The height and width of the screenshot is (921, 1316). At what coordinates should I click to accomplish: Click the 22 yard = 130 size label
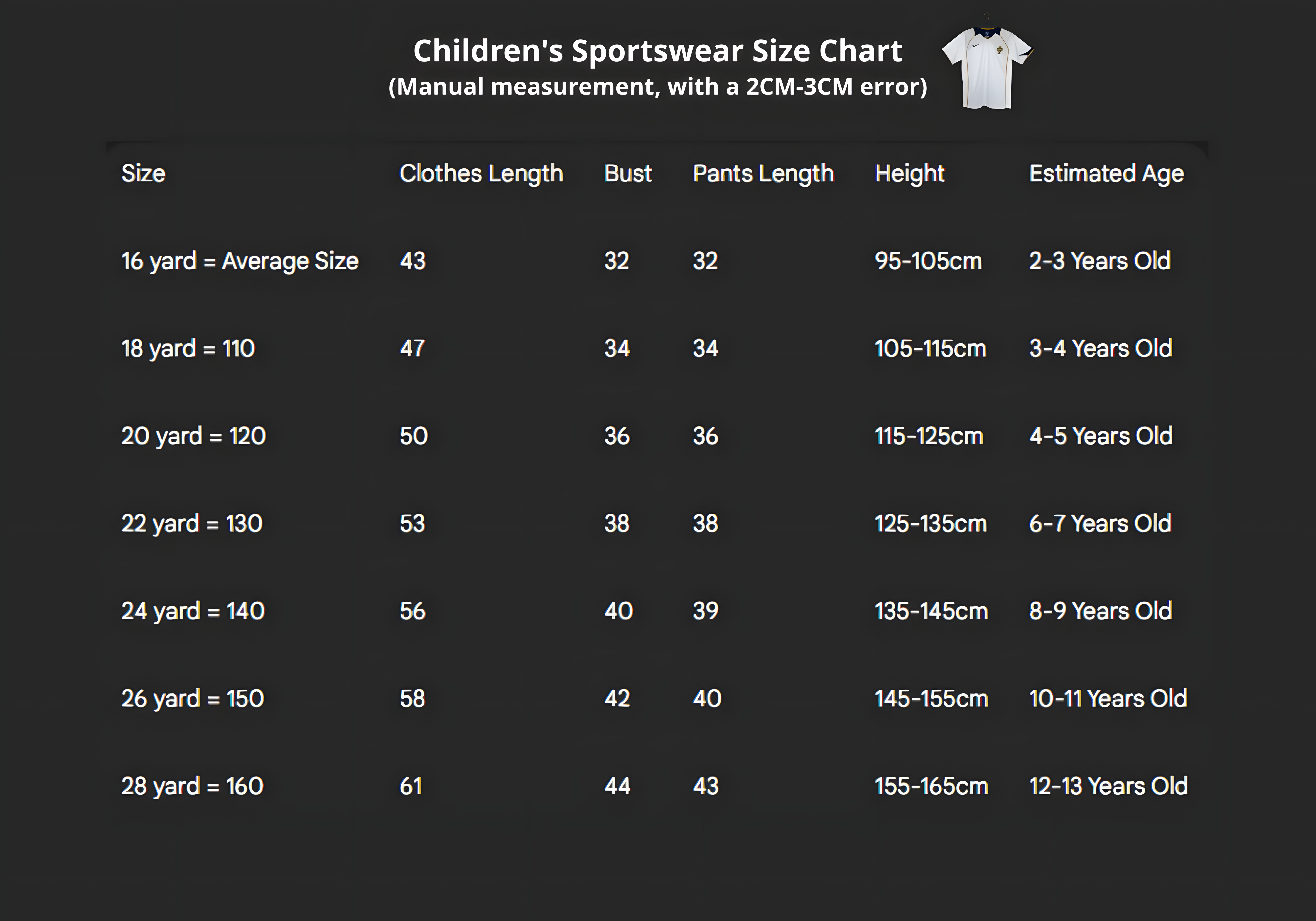tap(191, 523)
